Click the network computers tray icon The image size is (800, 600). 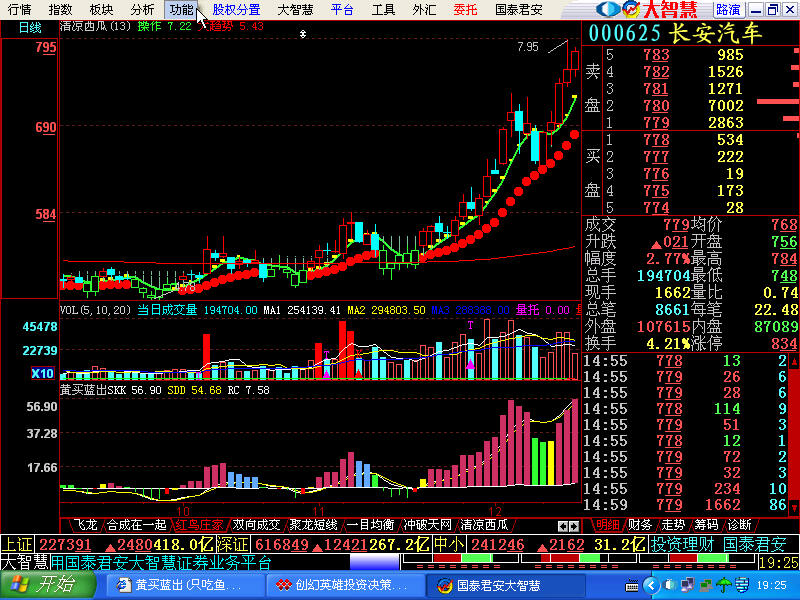click(688, 585)
